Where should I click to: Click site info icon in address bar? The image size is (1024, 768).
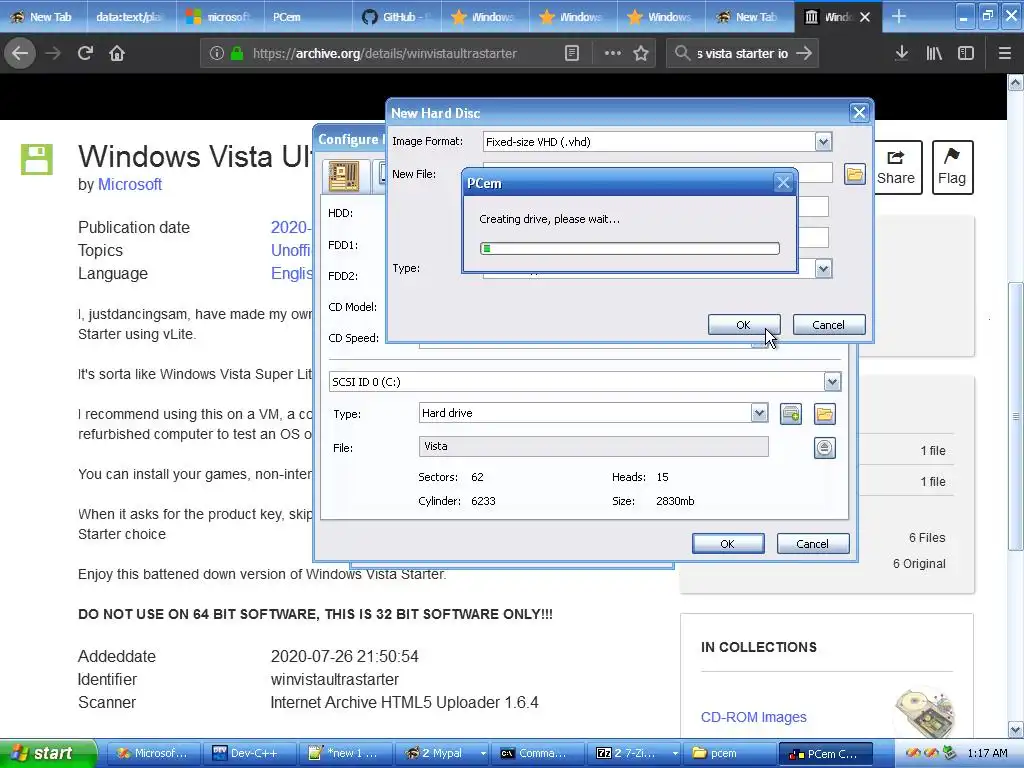click(x=216, y=53)
